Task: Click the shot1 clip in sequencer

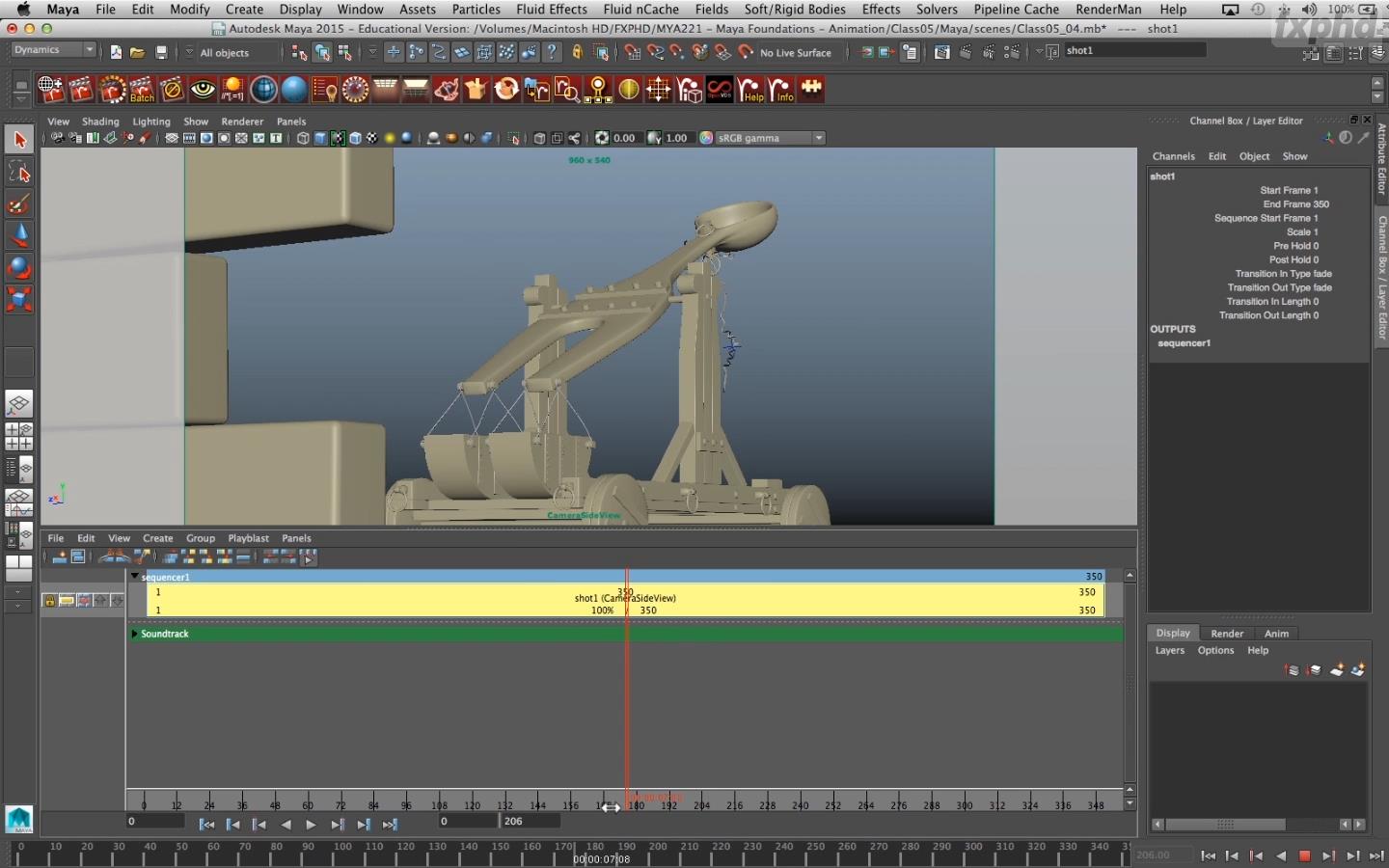Action: click(x=625, y=601)
